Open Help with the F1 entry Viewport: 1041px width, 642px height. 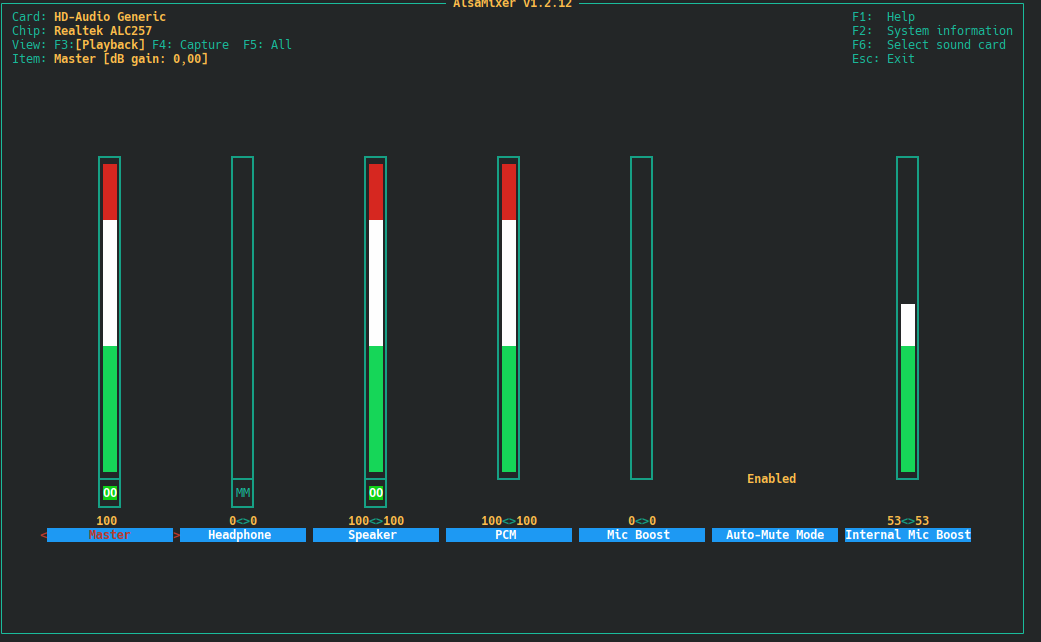pyautogui.click(x=883, y=17)
